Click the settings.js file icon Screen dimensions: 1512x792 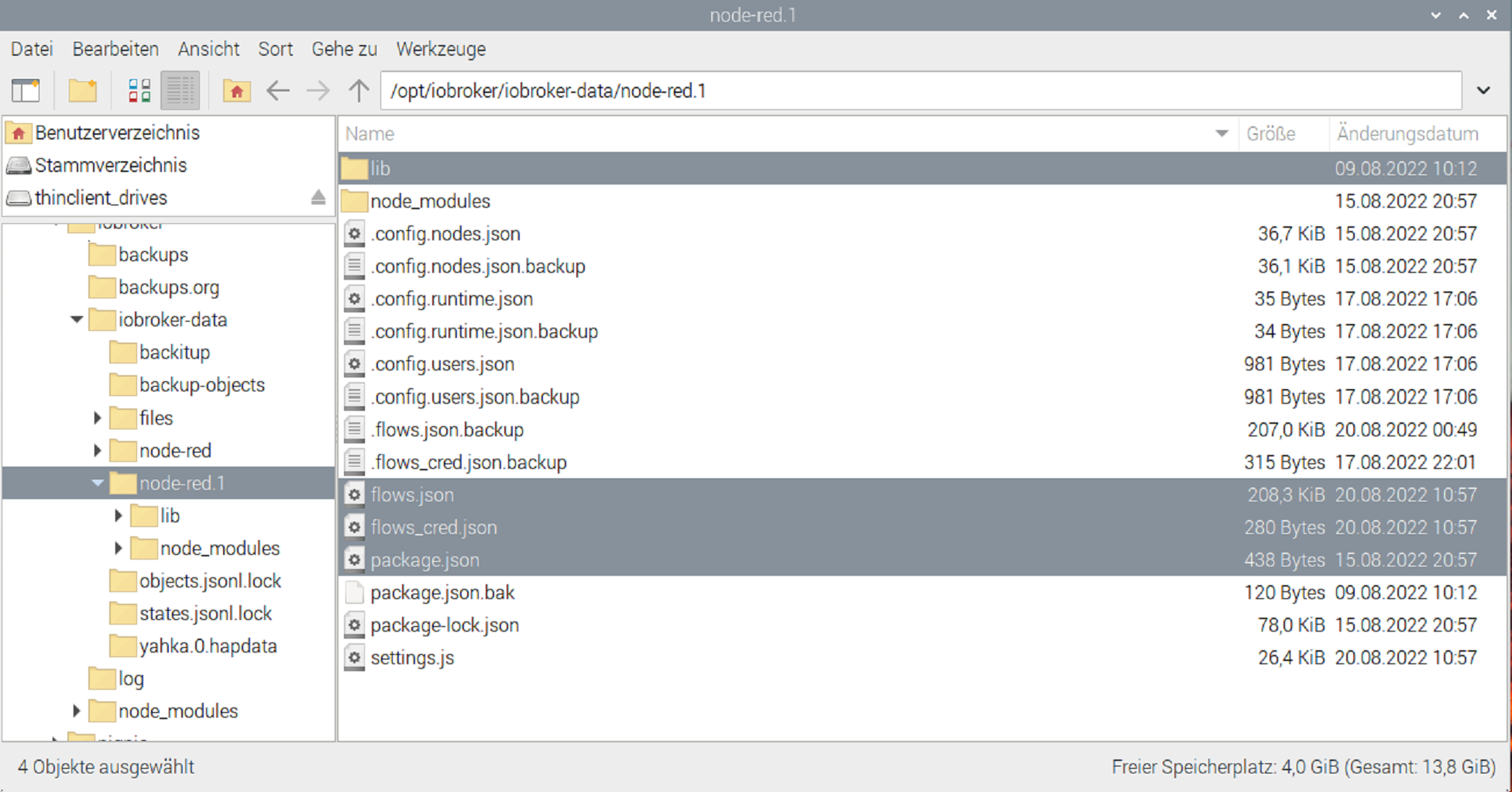[x=355, y=657]
